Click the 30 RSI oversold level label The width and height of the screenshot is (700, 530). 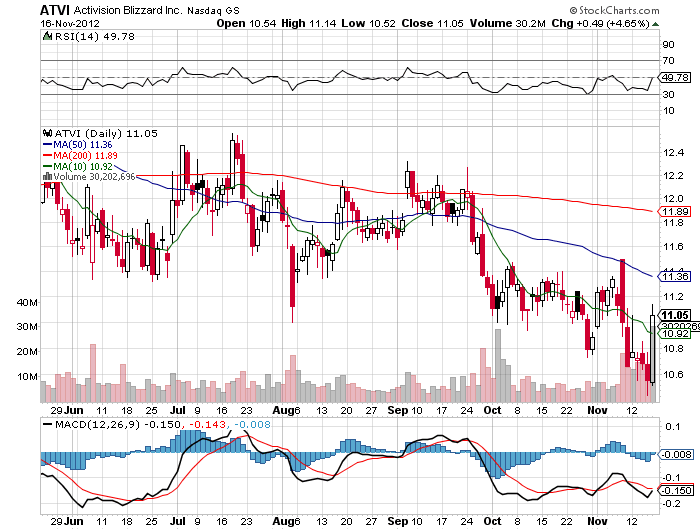(668, 94)
